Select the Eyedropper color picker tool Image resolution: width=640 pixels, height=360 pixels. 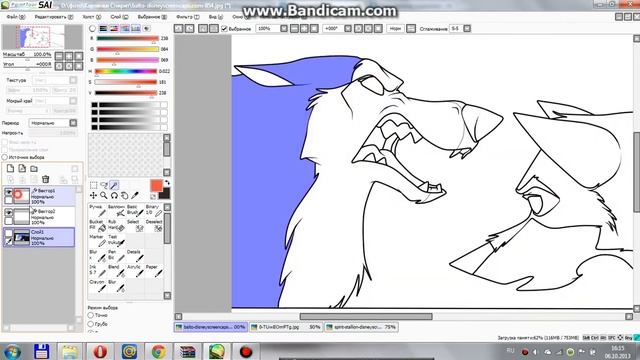(x=135, y=196)
